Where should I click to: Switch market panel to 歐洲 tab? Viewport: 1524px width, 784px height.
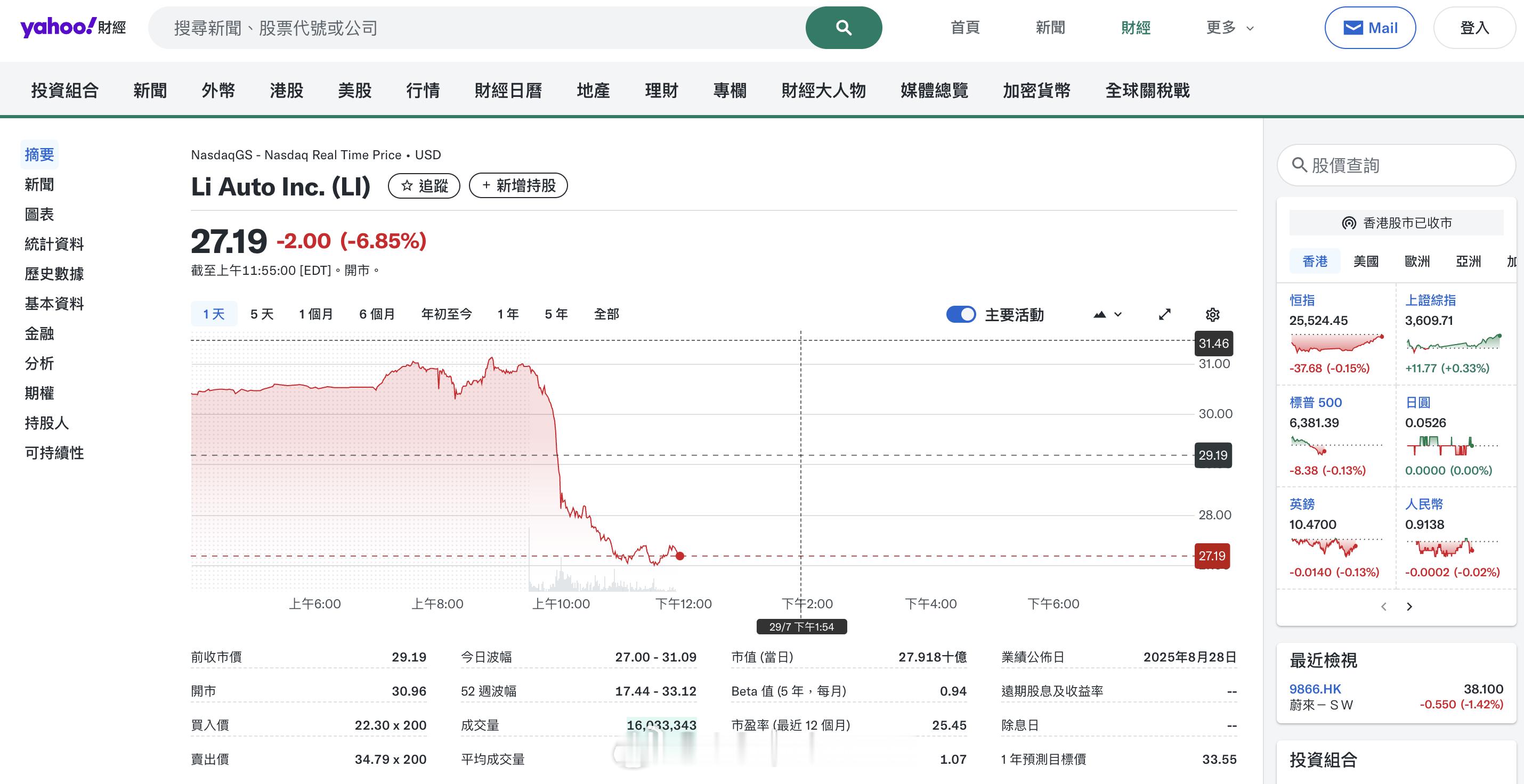pyautogui.click(x=1417, y=262)
